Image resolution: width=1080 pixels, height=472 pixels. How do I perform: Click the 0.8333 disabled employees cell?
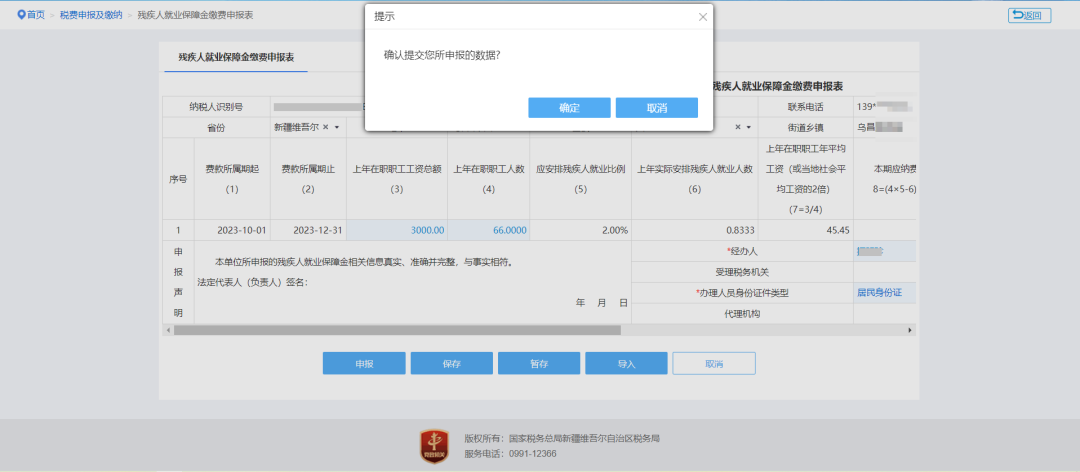coord(694,230)
